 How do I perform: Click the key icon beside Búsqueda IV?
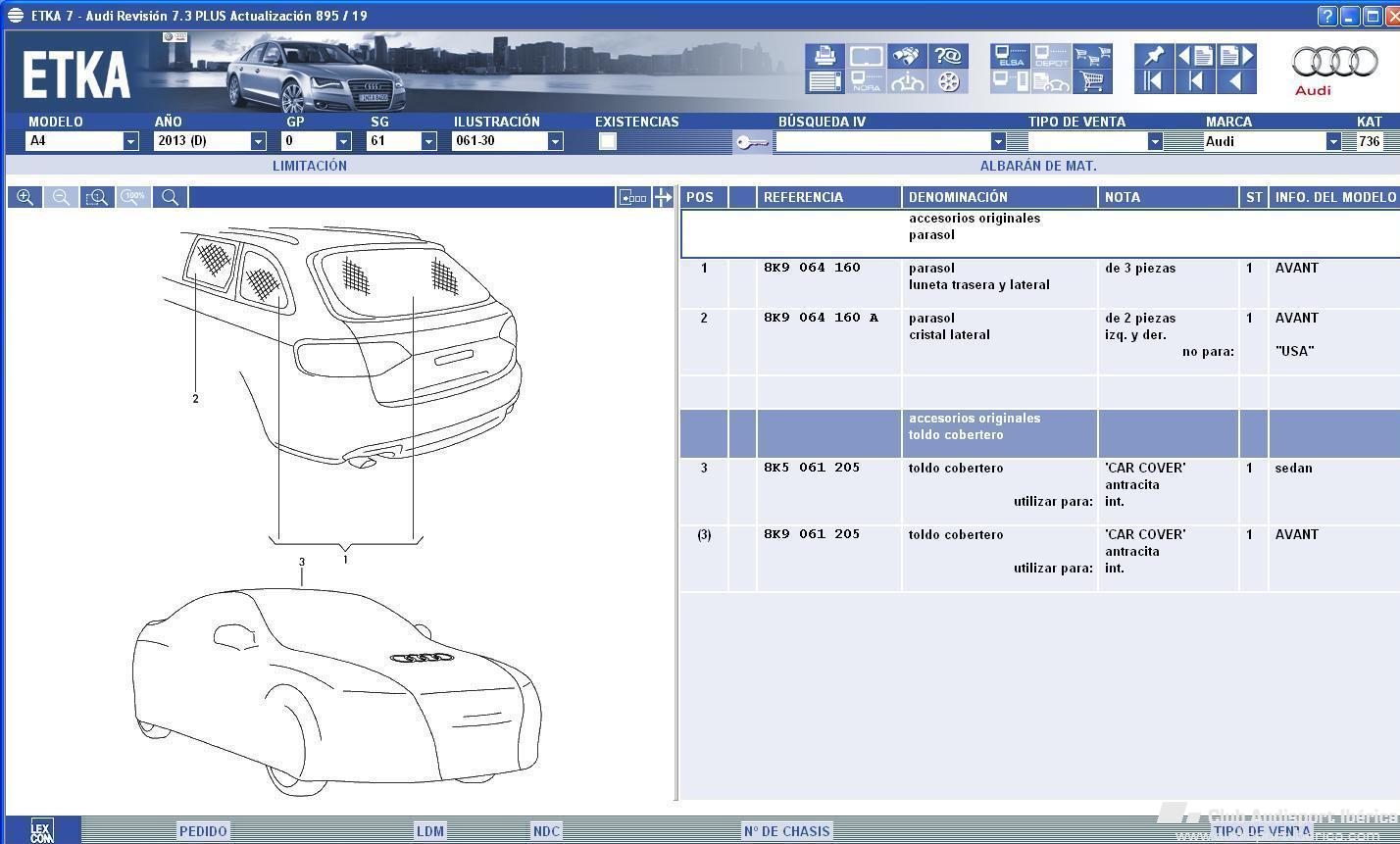click(x=753, y=143)
